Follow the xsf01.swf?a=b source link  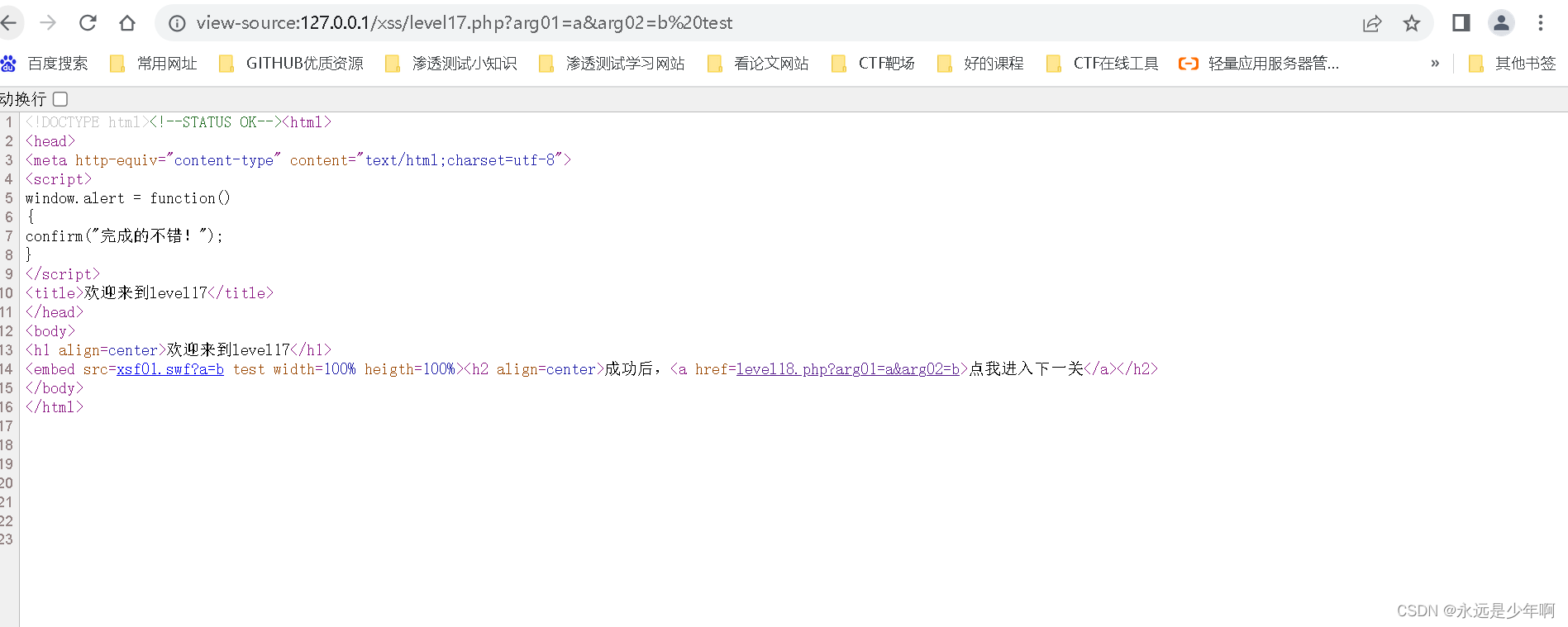coord(170,369)
